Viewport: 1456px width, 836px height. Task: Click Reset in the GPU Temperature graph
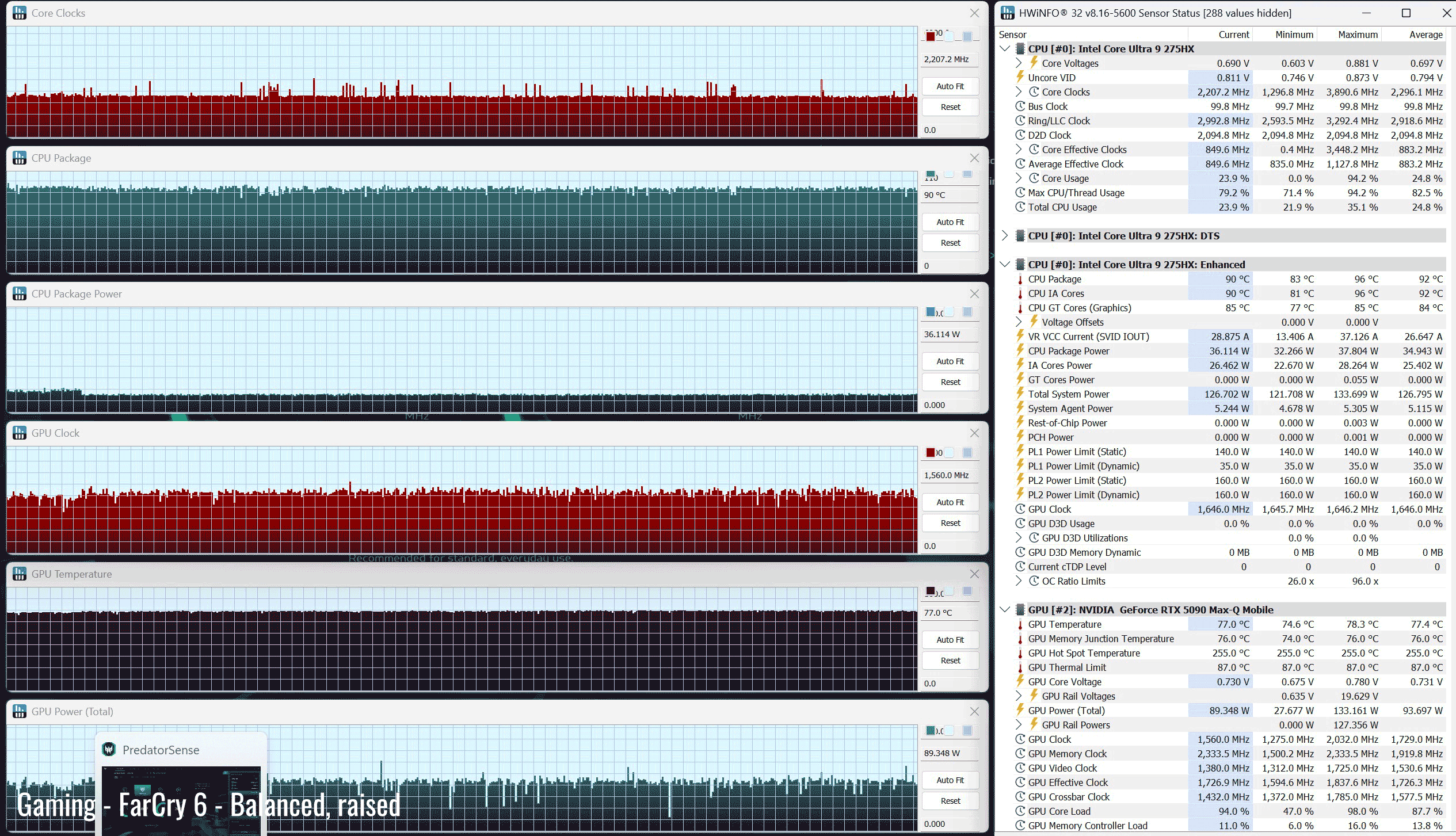[950, 661]
